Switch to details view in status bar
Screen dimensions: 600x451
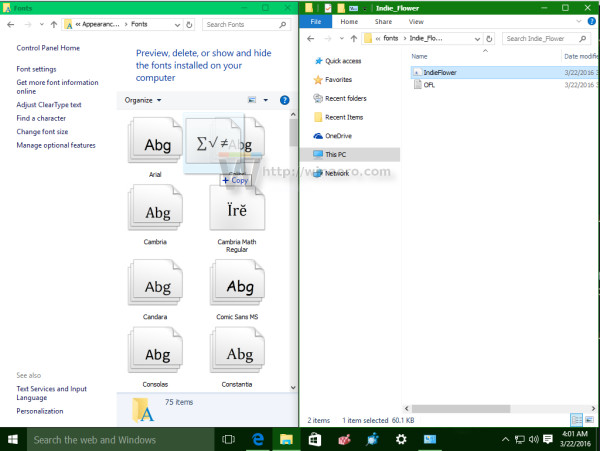577,420
